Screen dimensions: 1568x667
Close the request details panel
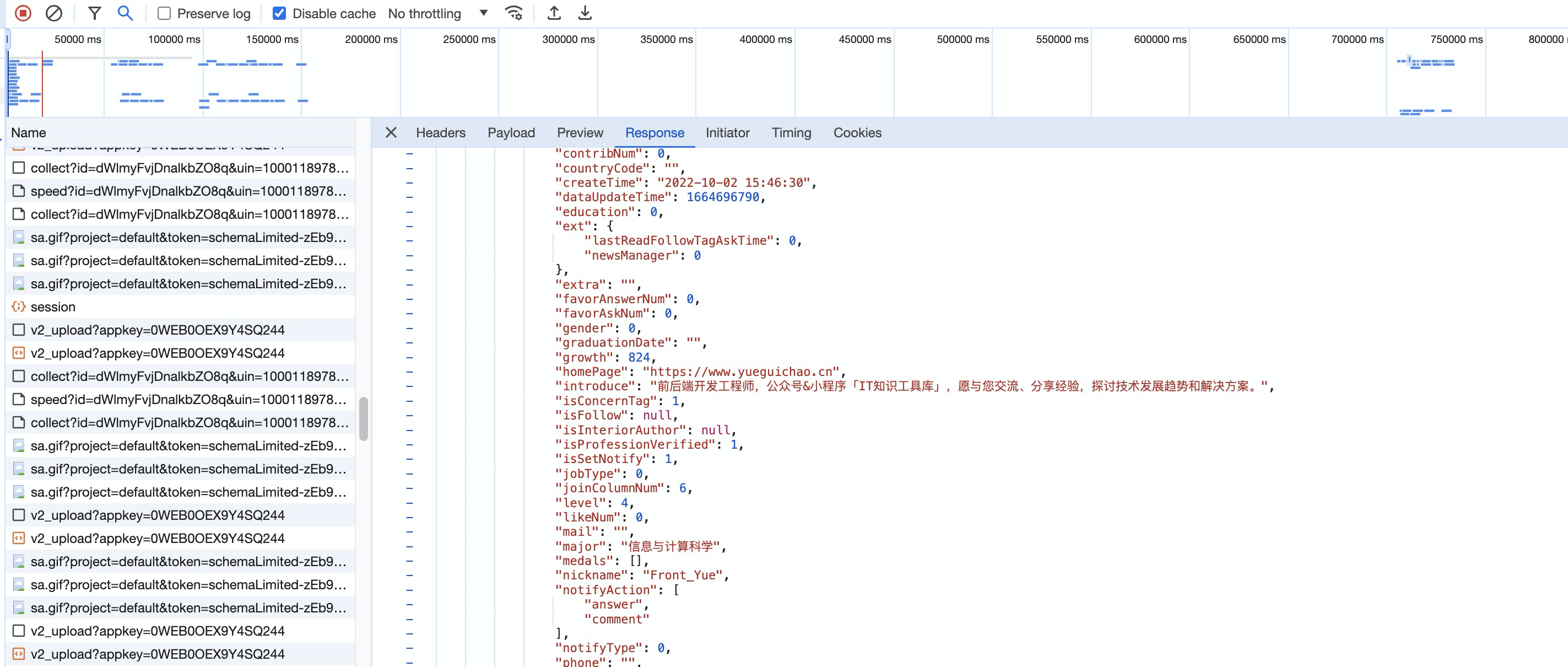click(x=391, y=132)
